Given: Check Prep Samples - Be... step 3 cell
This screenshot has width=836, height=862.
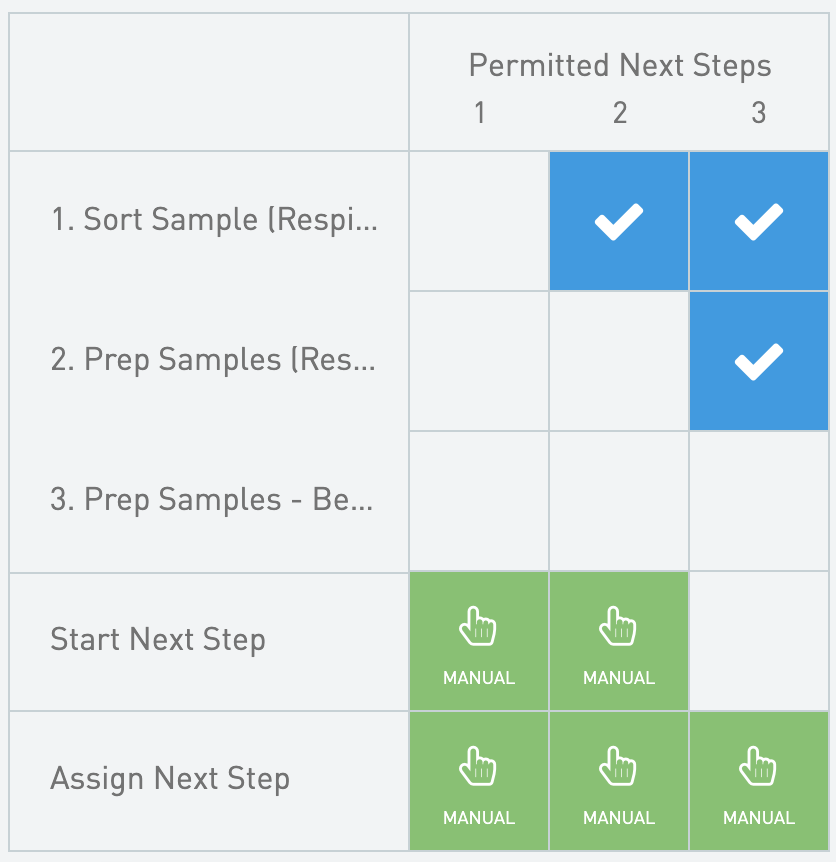Looking at the screenshot, I should coord(759,501).
